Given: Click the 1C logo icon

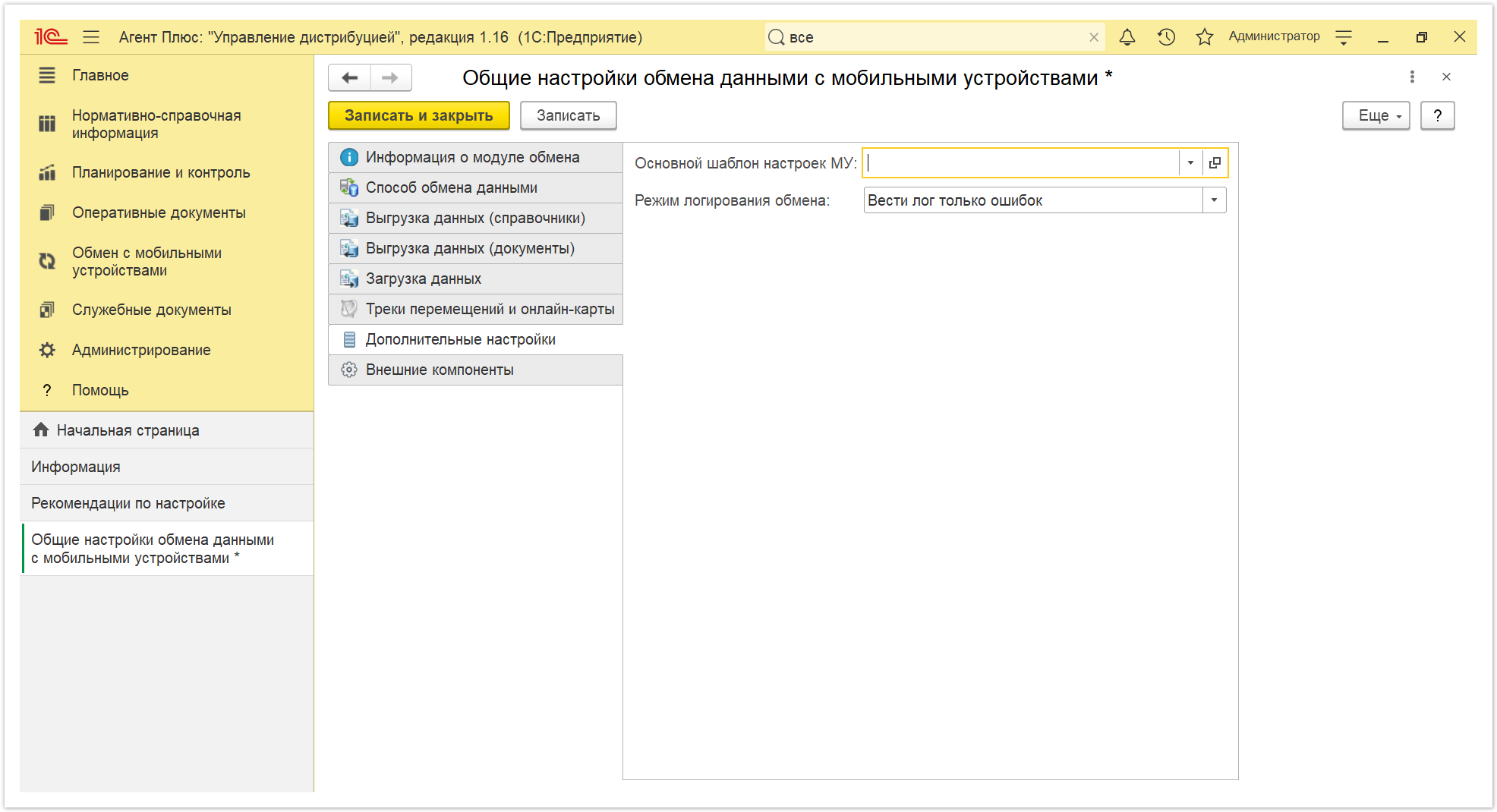Looking at the screenshot, I should (x=51, y=36).
